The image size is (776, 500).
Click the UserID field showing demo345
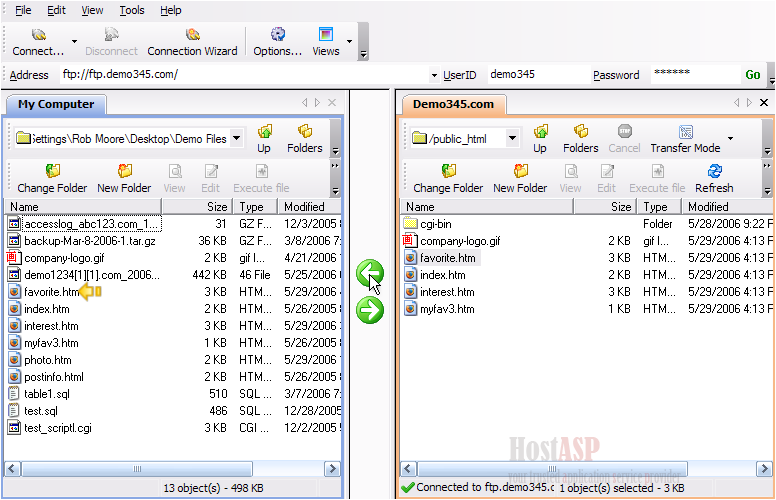point(538,75)
